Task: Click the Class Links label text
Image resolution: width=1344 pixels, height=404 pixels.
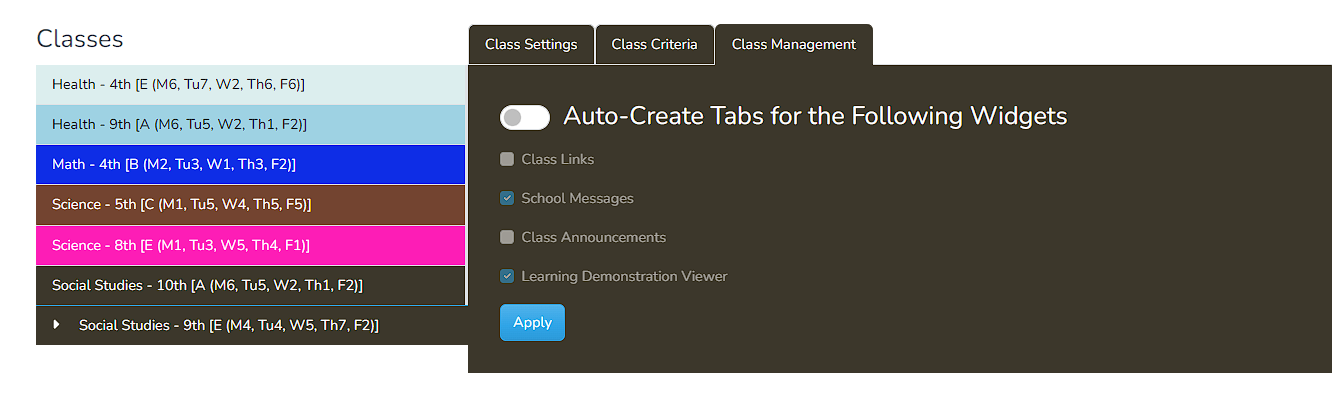Action: click(x=558, y=159)
